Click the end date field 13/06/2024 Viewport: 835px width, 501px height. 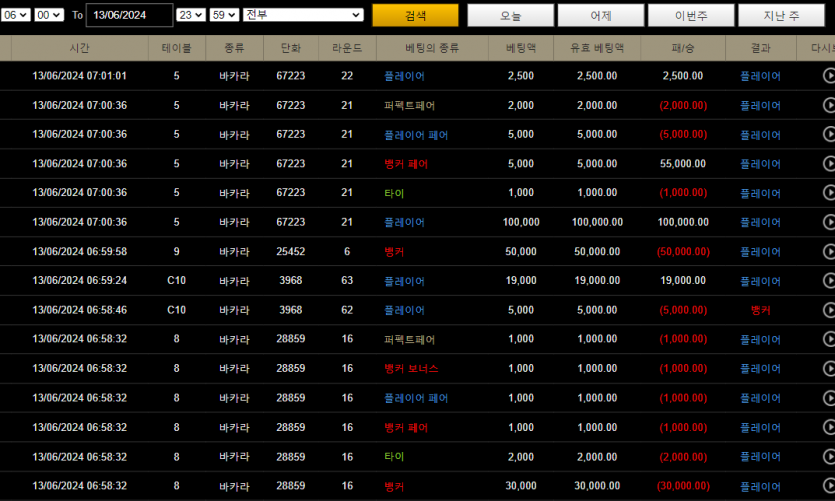coord(129,15)
